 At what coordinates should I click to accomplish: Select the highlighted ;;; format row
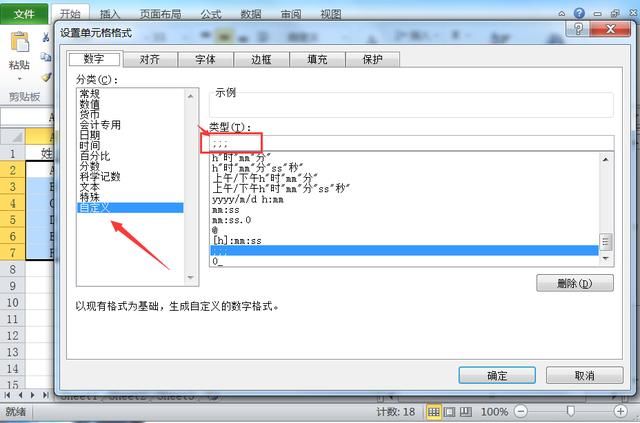point(404,250)
